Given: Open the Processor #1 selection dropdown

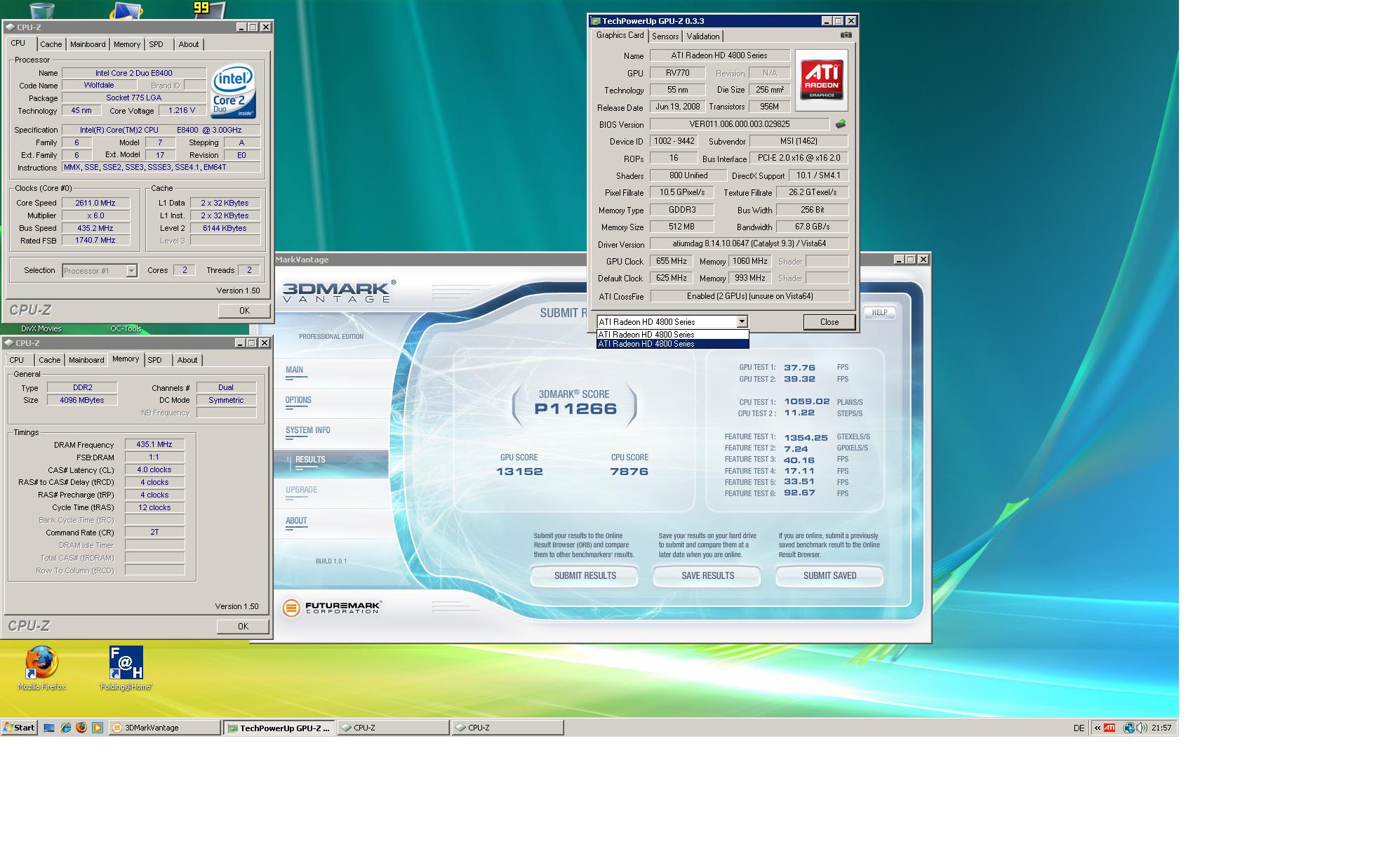Looking at the screenshot, I should click(131, 271).
